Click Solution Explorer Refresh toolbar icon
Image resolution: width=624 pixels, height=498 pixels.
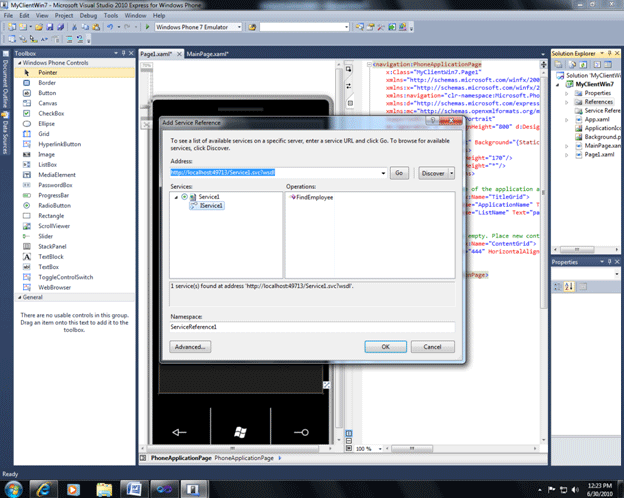pos(583,64)
